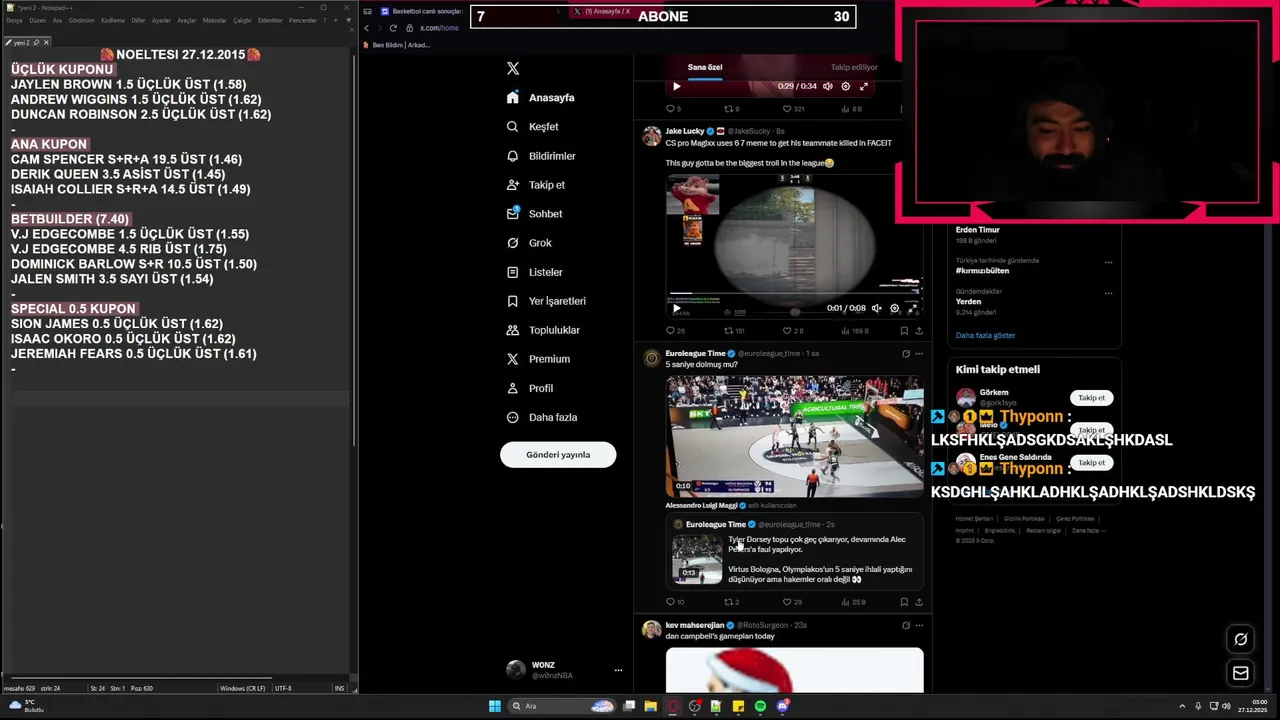Open Kodlama menu in Notepad++
This screenshot has height=720, width=1280.
click(x=113, y=20)
